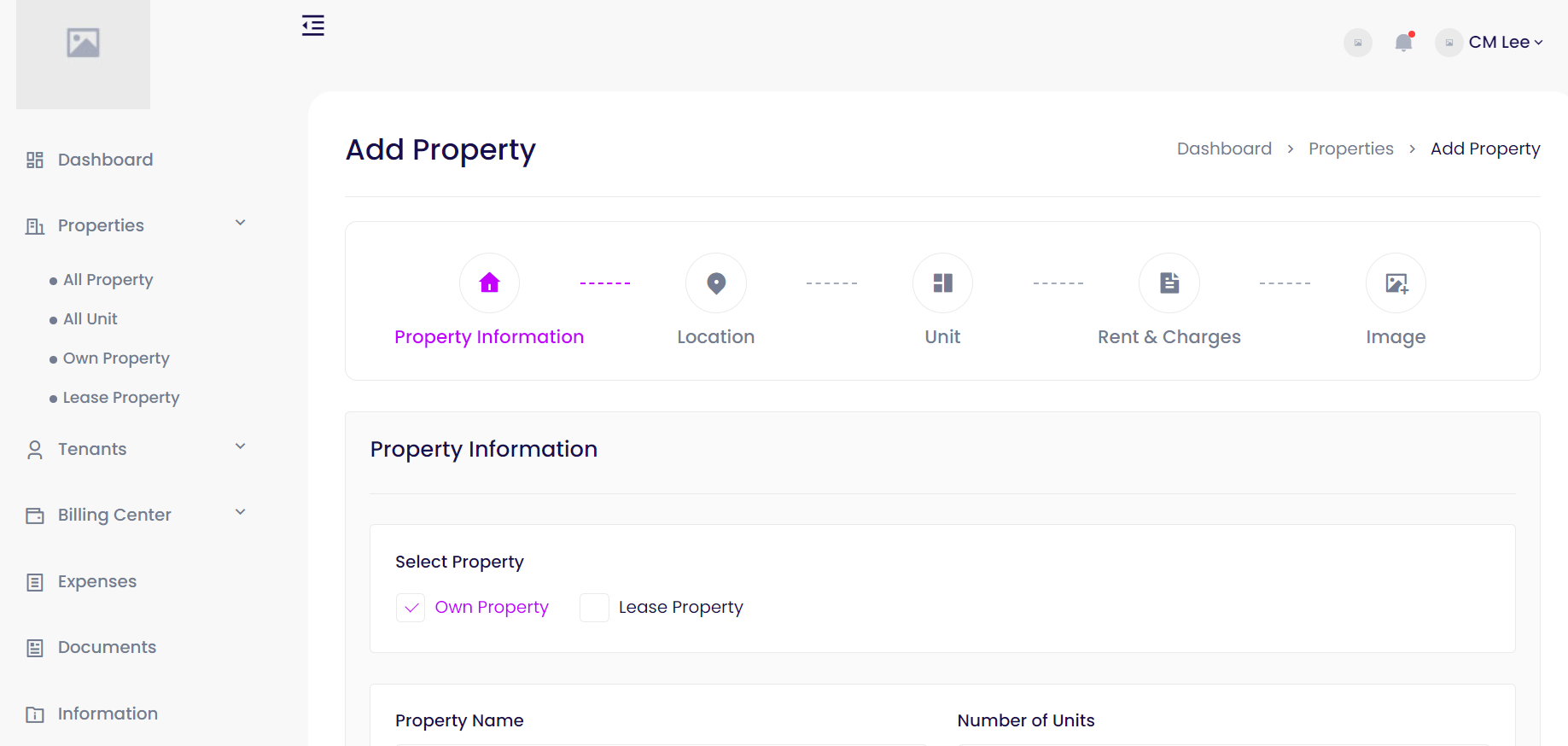Open the notifications bell
This screenshot has height=746, width=1568.
pyautogui.click(x=1403, y=43)
